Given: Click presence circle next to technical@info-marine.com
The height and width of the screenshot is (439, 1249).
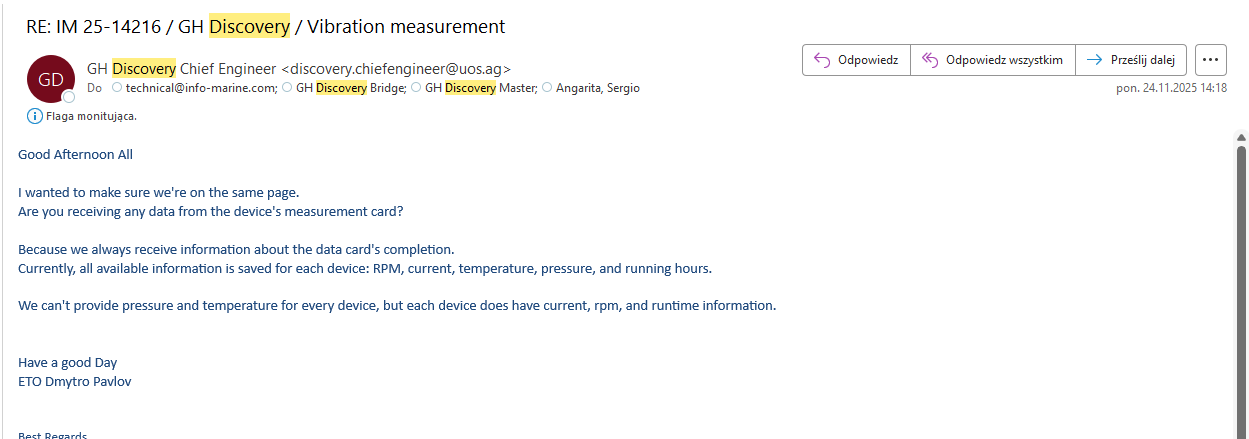Looking at the screenshot, I should [117, 88].
